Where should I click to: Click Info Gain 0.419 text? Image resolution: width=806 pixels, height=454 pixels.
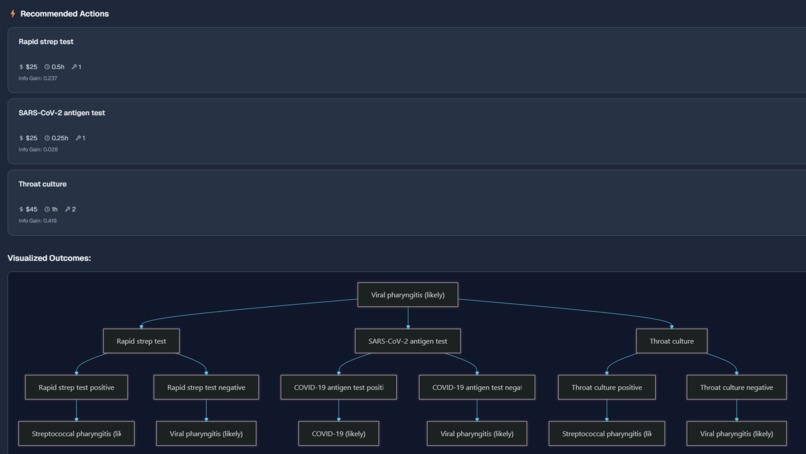click(38, 221)
